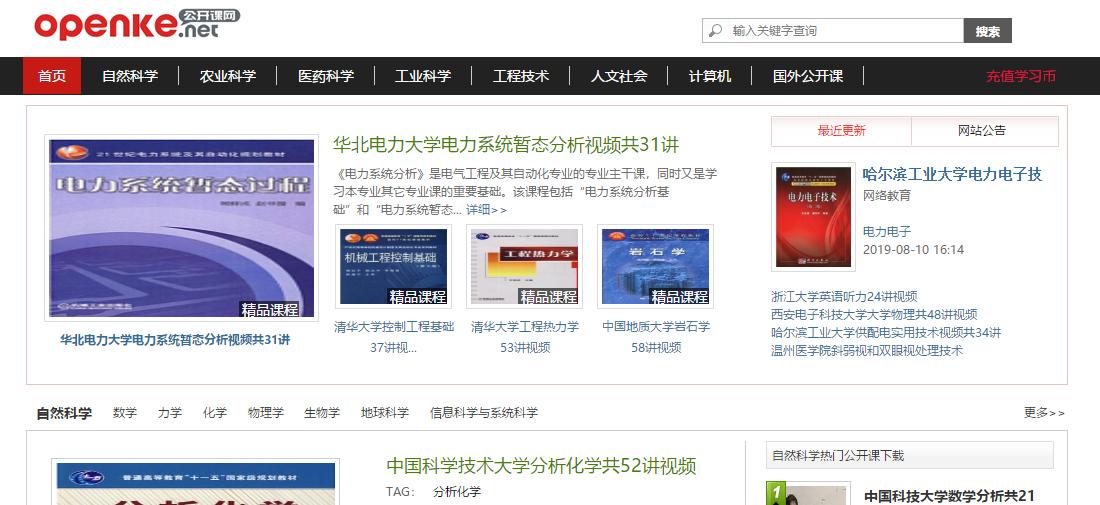The image size is (1100, 505).
Task: Open 中国科技大学数学分析共21 link
Action: [x=949, y=497]
